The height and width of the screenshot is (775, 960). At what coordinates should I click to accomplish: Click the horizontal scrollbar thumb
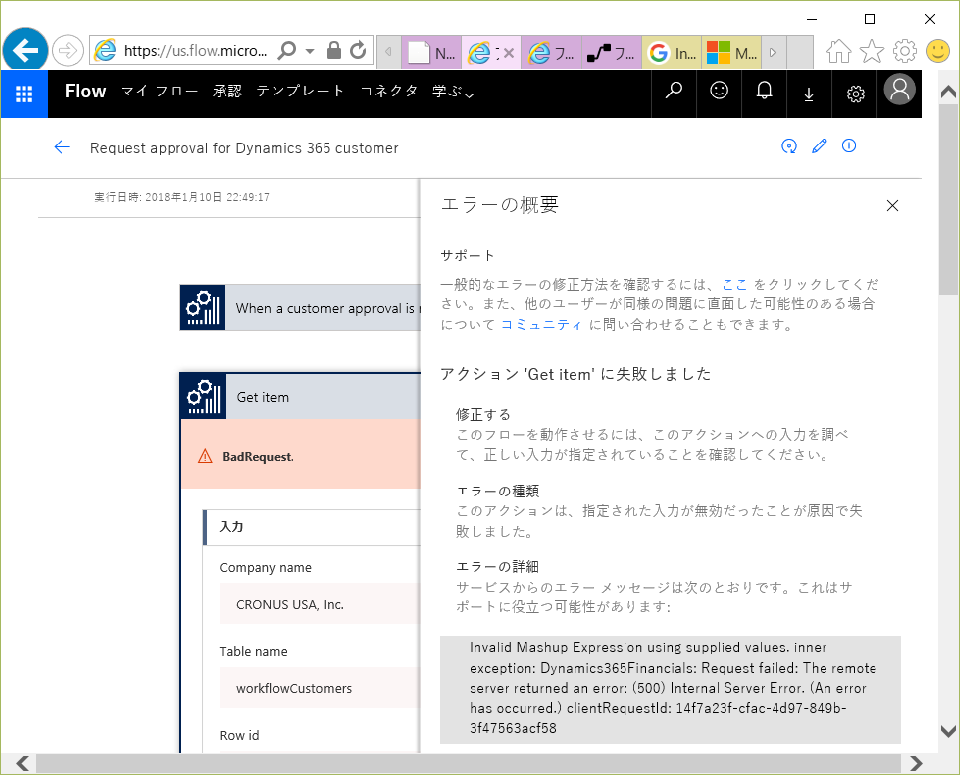click(468, 763)
